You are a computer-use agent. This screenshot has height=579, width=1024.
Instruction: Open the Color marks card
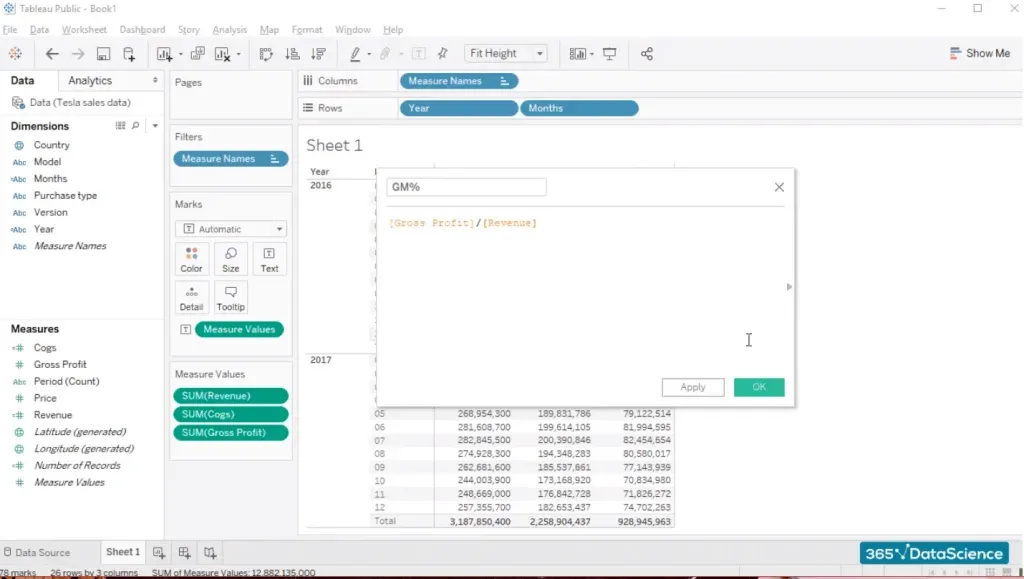point(191,259)
